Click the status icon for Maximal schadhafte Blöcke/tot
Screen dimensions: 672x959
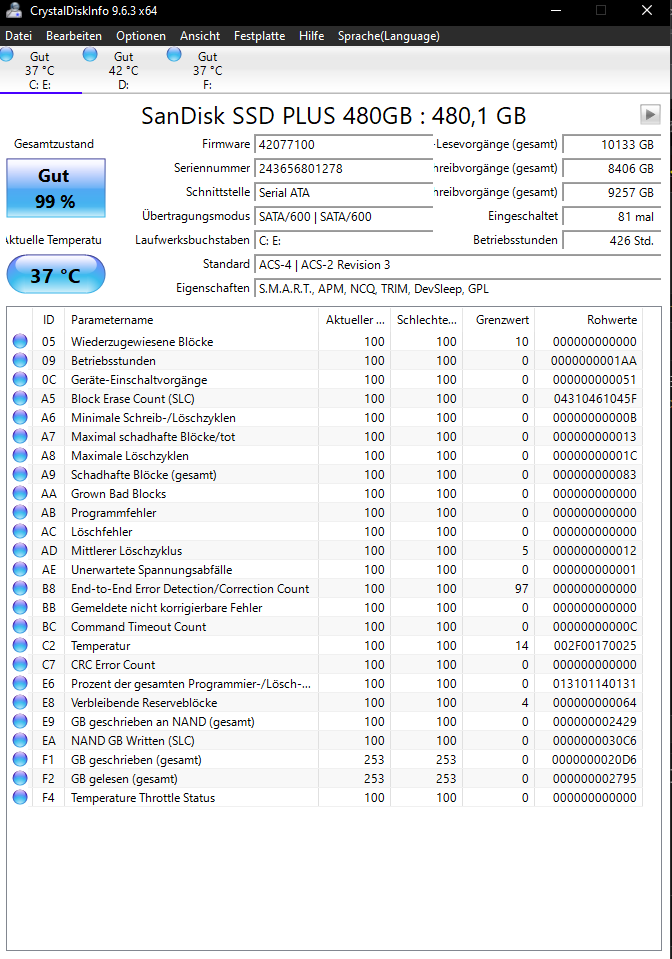tap(20, 436)
